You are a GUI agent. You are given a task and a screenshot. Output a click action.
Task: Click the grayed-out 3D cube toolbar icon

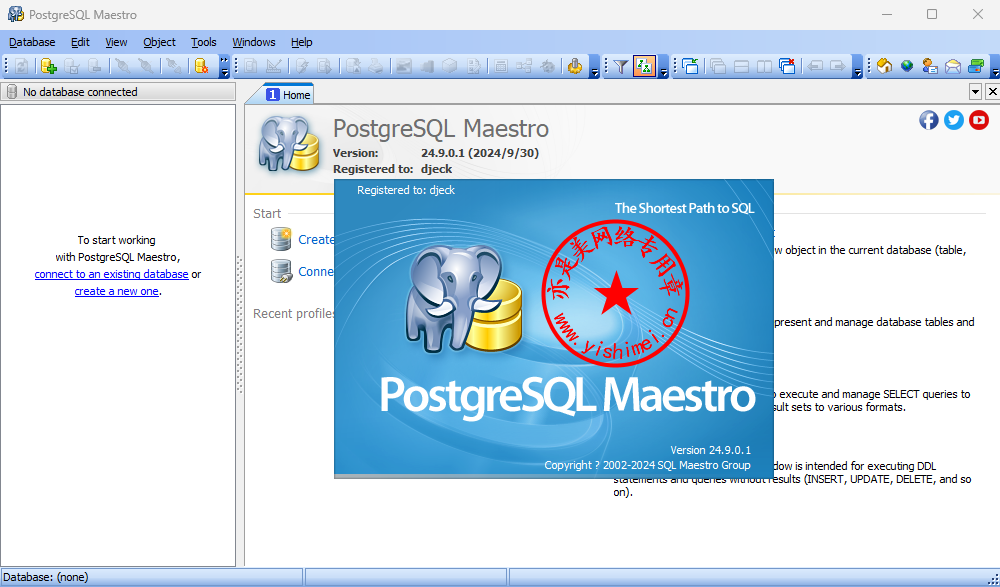click(450, 66)
